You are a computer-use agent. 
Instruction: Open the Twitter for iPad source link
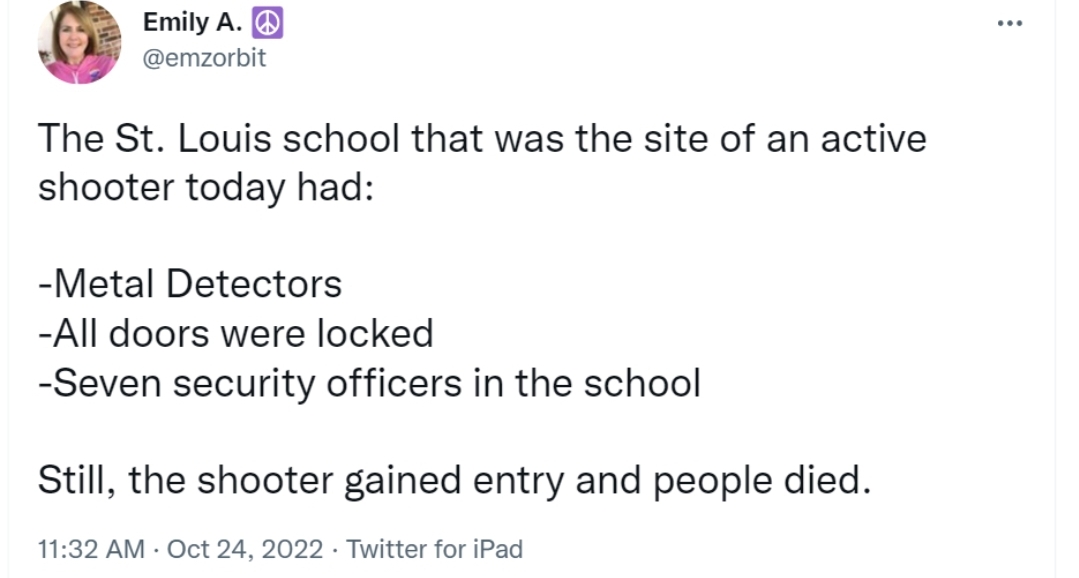coord(434,549)
